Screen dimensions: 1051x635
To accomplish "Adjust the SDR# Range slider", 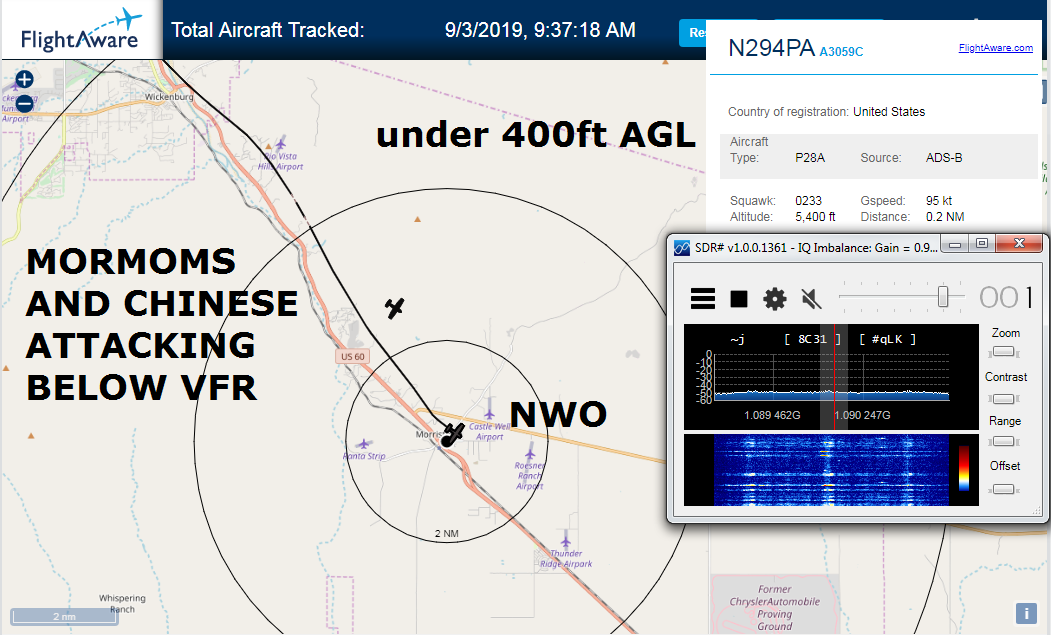I will (1003, 441).
